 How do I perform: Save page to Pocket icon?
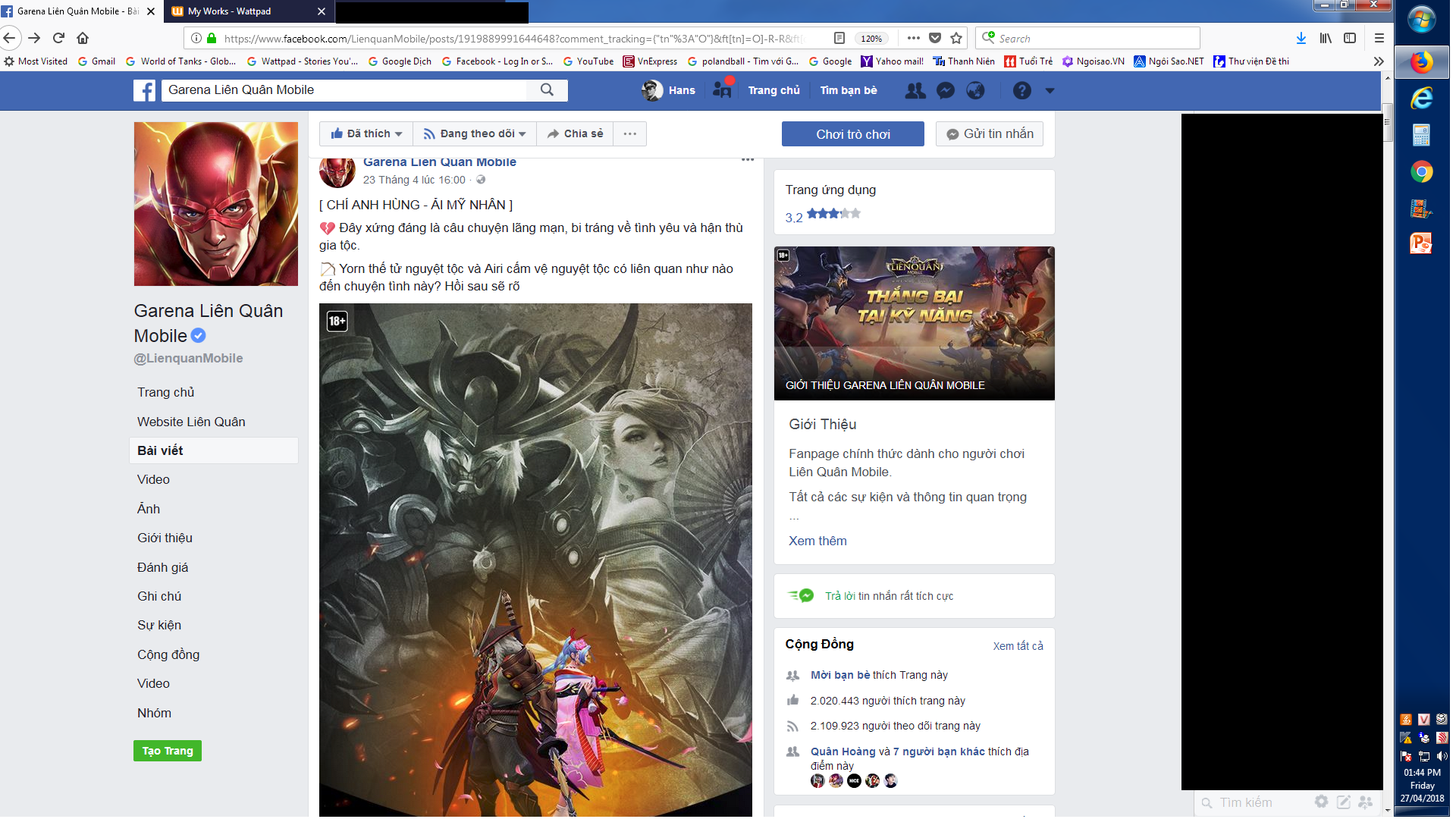(x=935, y=38)
